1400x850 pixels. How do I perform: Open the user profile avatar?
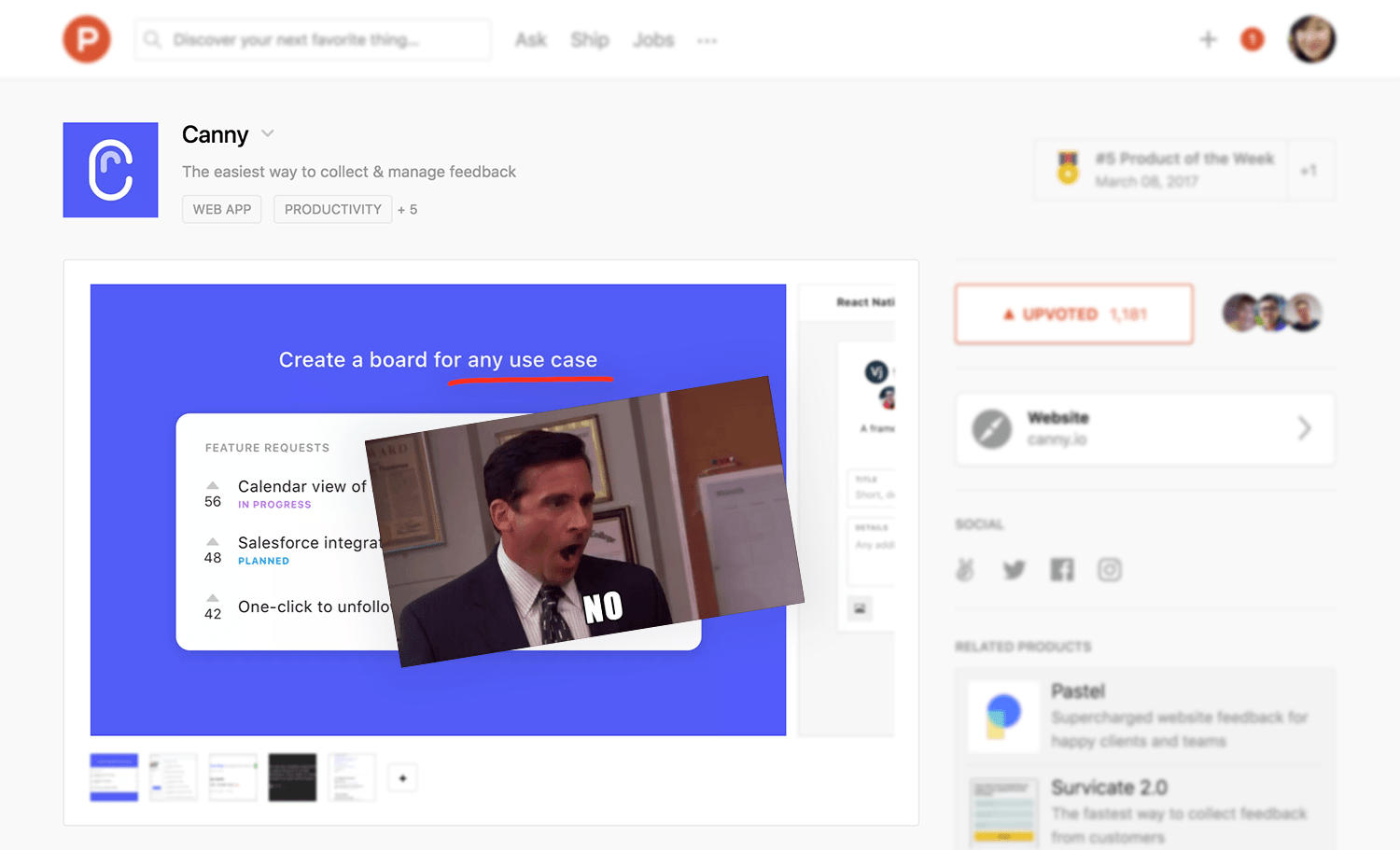click(x=1311, y=39)
